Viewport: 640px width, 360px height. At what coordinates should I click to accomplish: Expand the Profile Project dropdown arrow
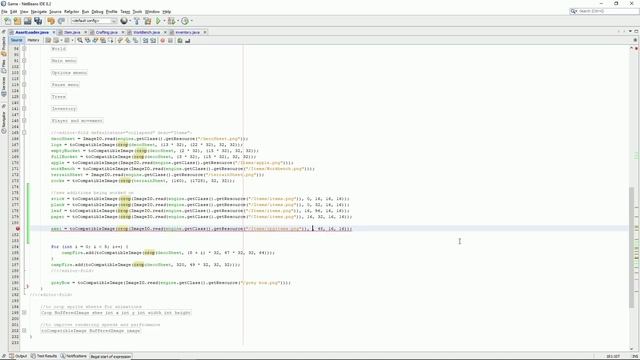(191, 21)
